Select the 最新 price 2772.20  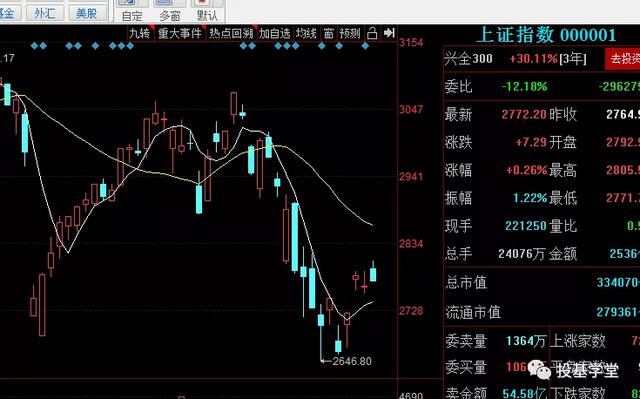[524, 114]
